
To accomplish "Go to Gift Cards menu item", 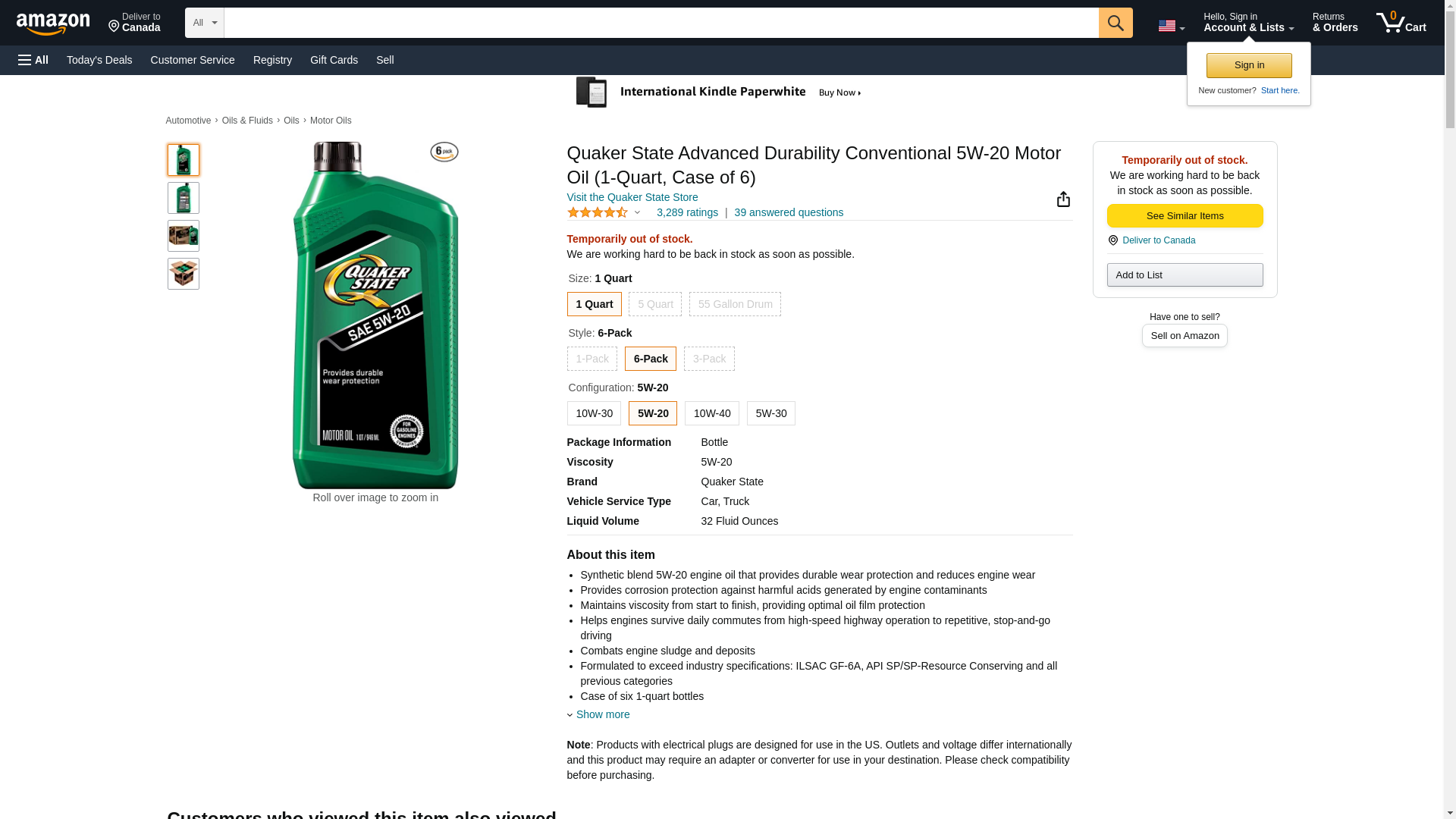I will click(x=334, y=60).
